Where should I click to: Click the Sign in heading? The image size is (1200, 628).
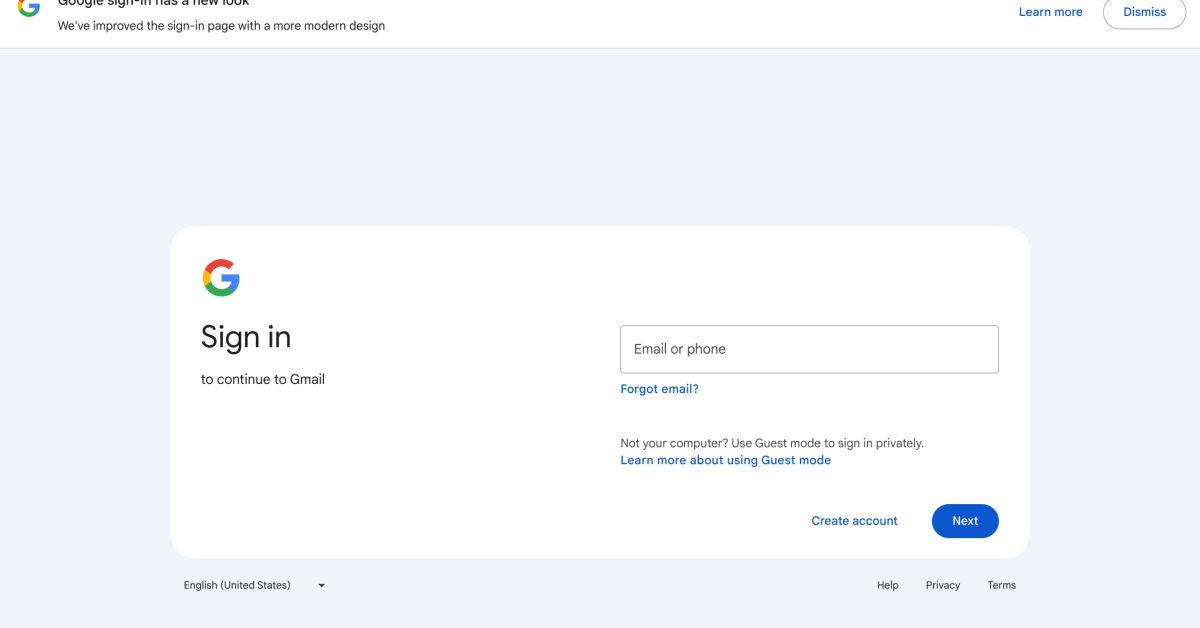(246, 337)
